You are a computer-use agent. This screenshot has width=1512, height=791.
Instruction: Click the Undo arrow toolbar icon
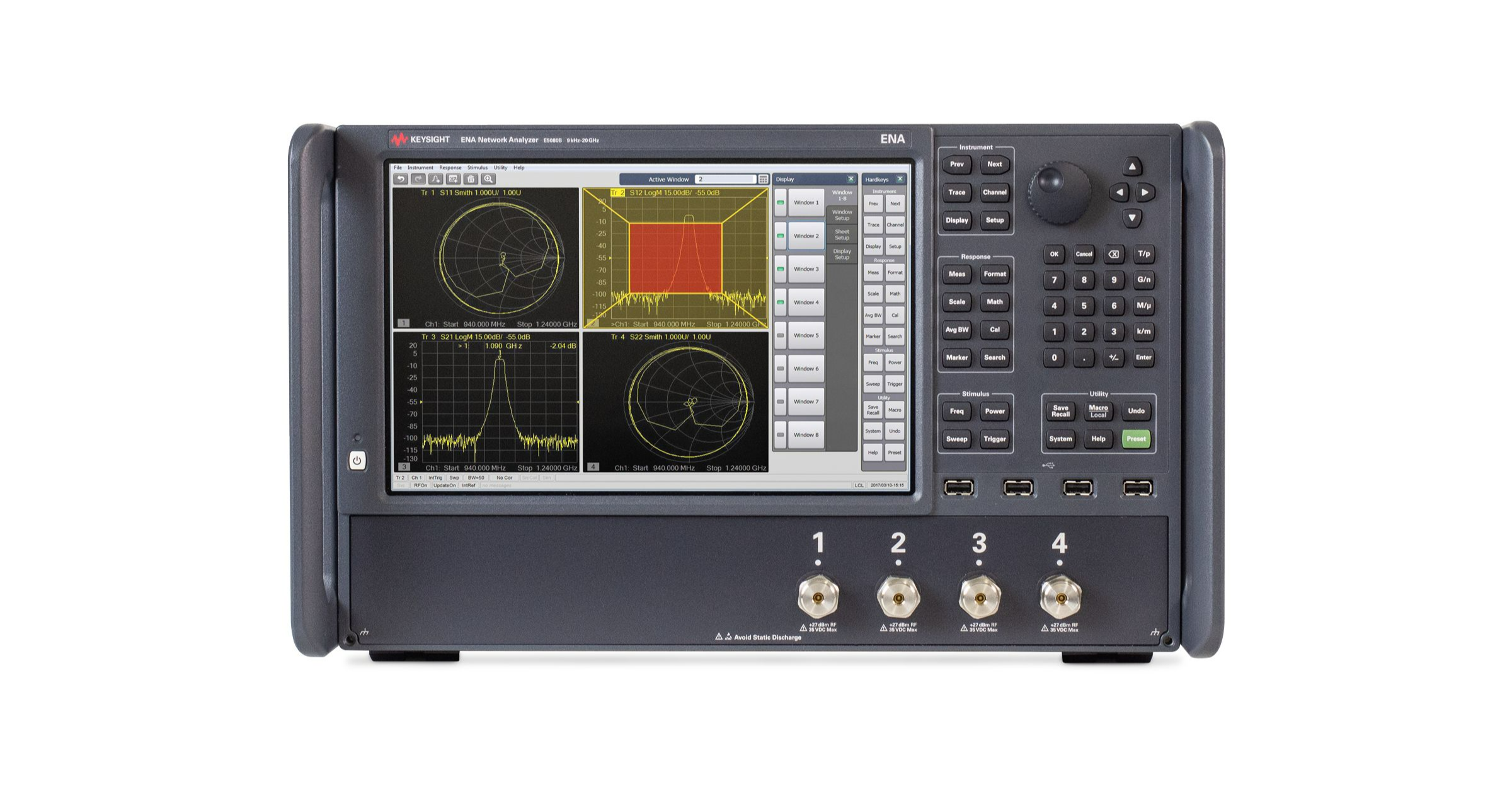(x=400, y=179)
